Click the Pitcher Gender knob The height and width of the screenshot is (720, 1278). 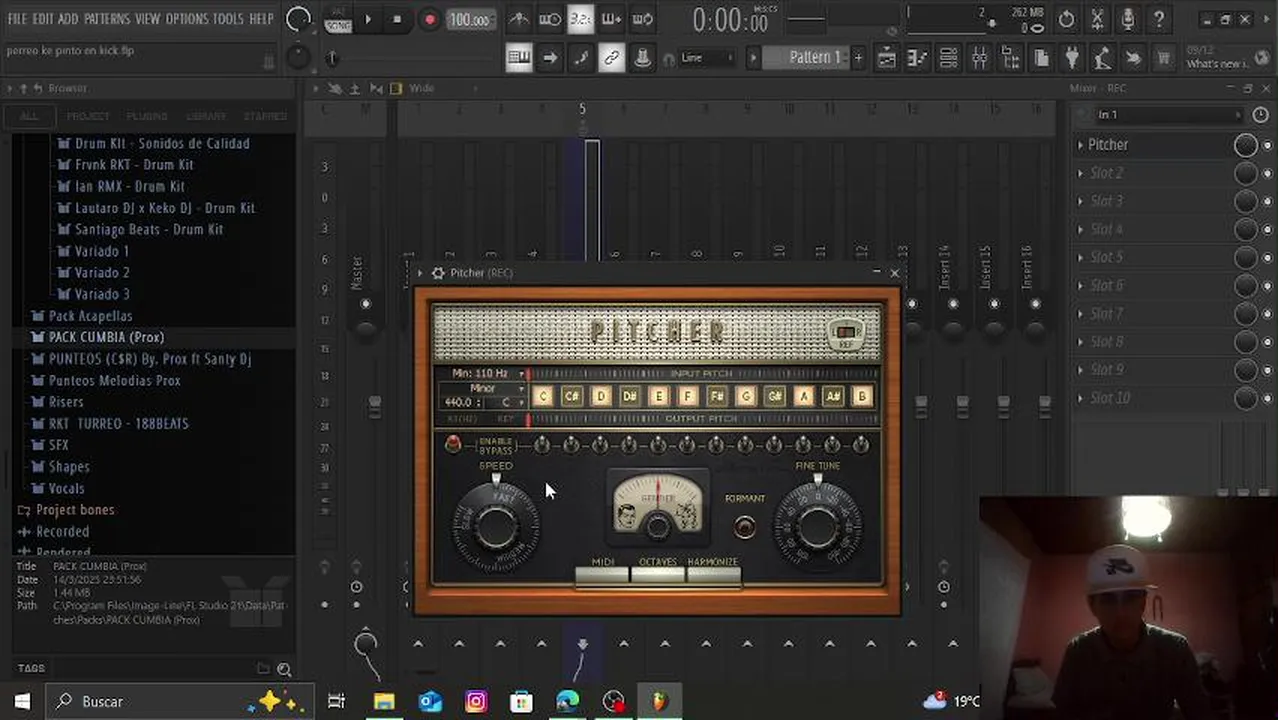657,527
